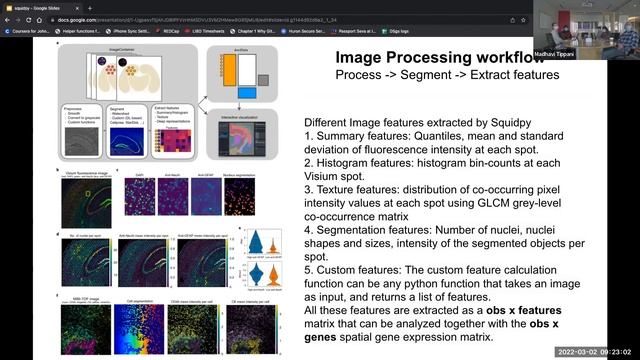Click the bold 'obs x features' text
The image size is (640, 360).
(x=524, y=310)
